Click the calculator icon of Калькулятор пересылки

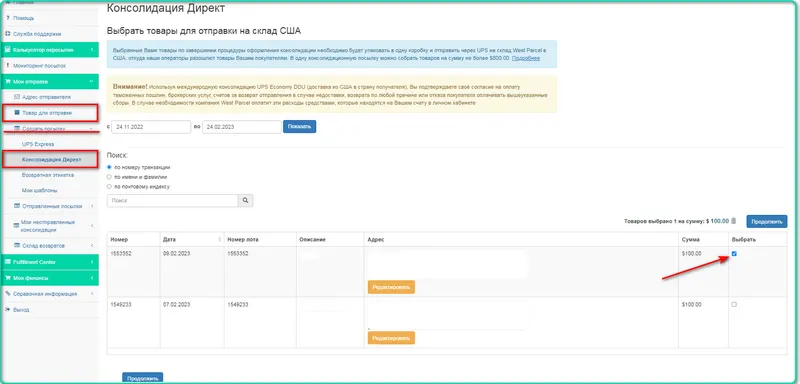tap(8, 50)
